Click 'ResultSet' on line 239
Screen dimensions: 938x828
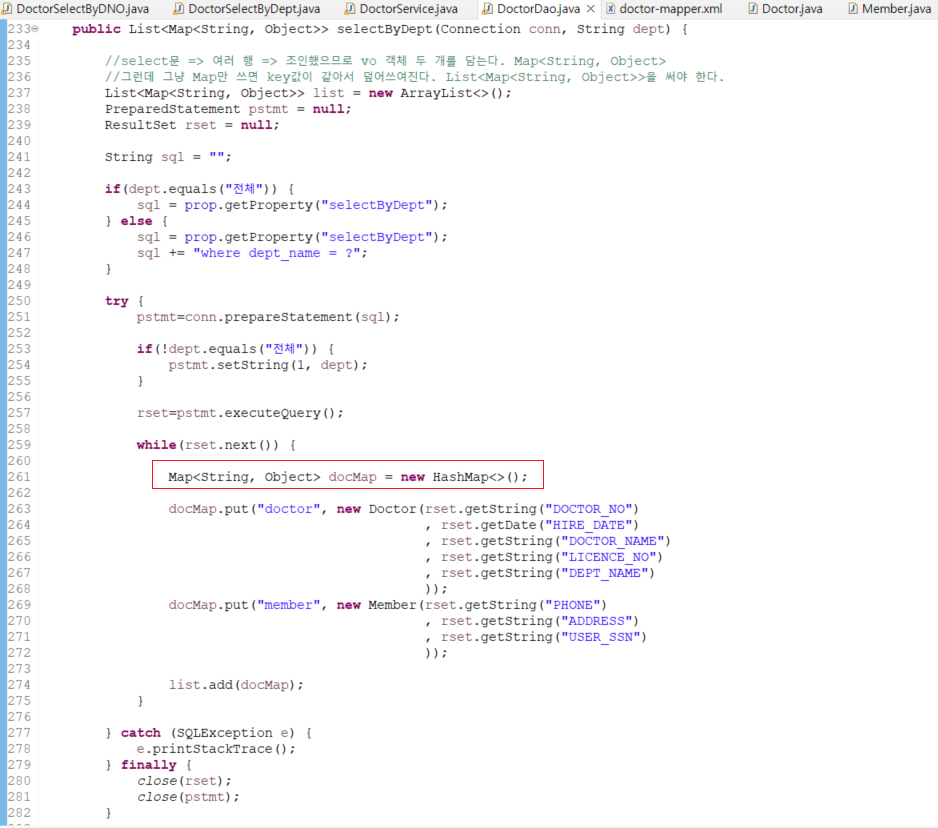[x=141, y=125]
